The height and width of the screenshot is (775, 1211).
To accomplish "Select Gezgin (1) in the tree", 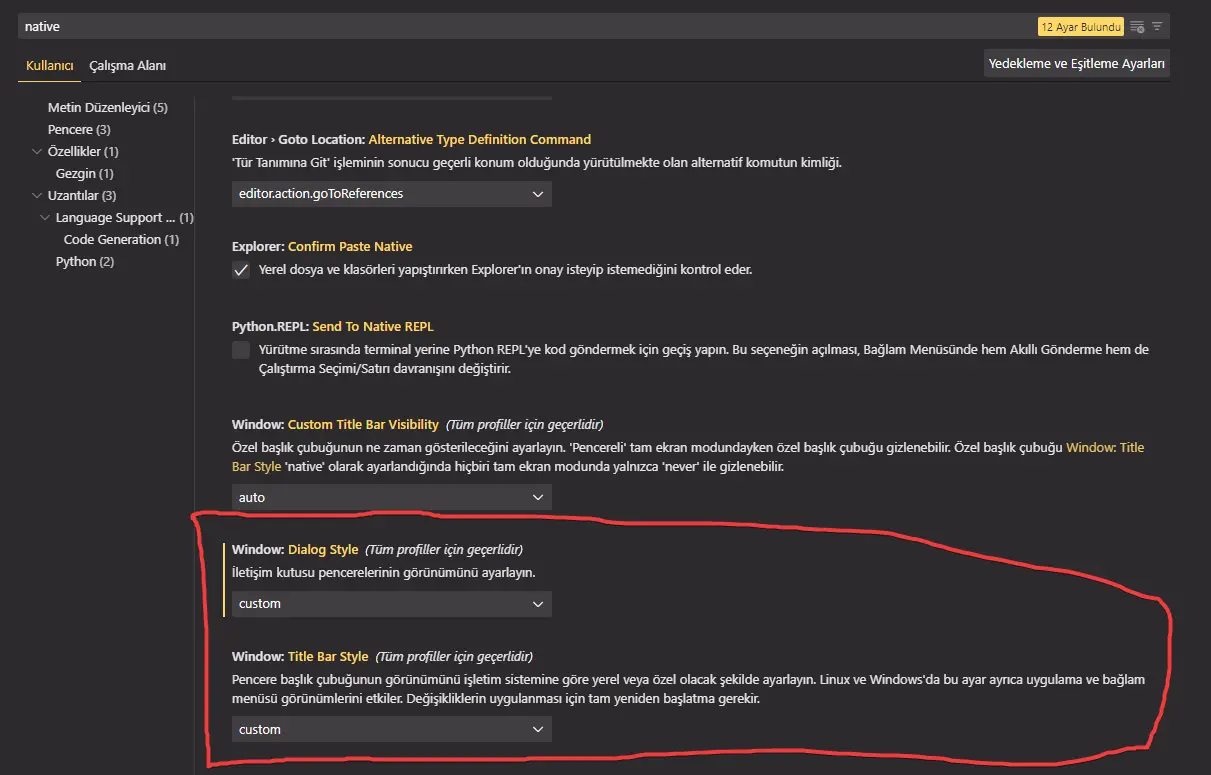I will 85,173.
